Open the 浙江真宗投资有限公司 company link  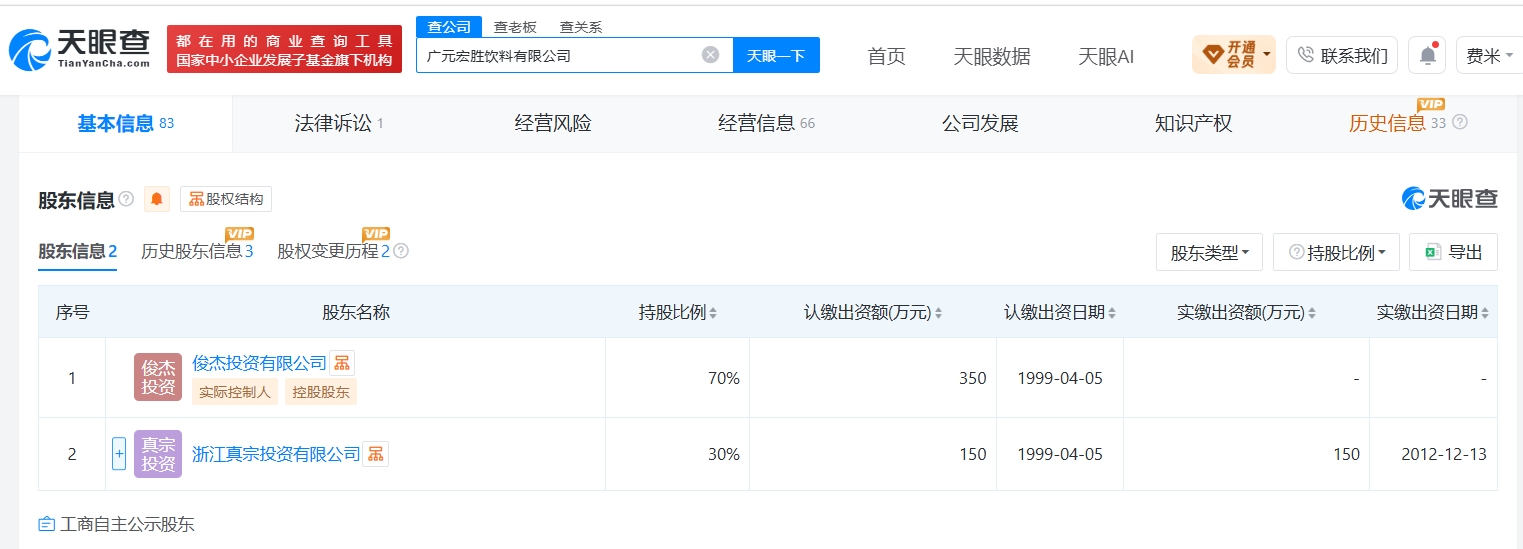coord(276,454)
